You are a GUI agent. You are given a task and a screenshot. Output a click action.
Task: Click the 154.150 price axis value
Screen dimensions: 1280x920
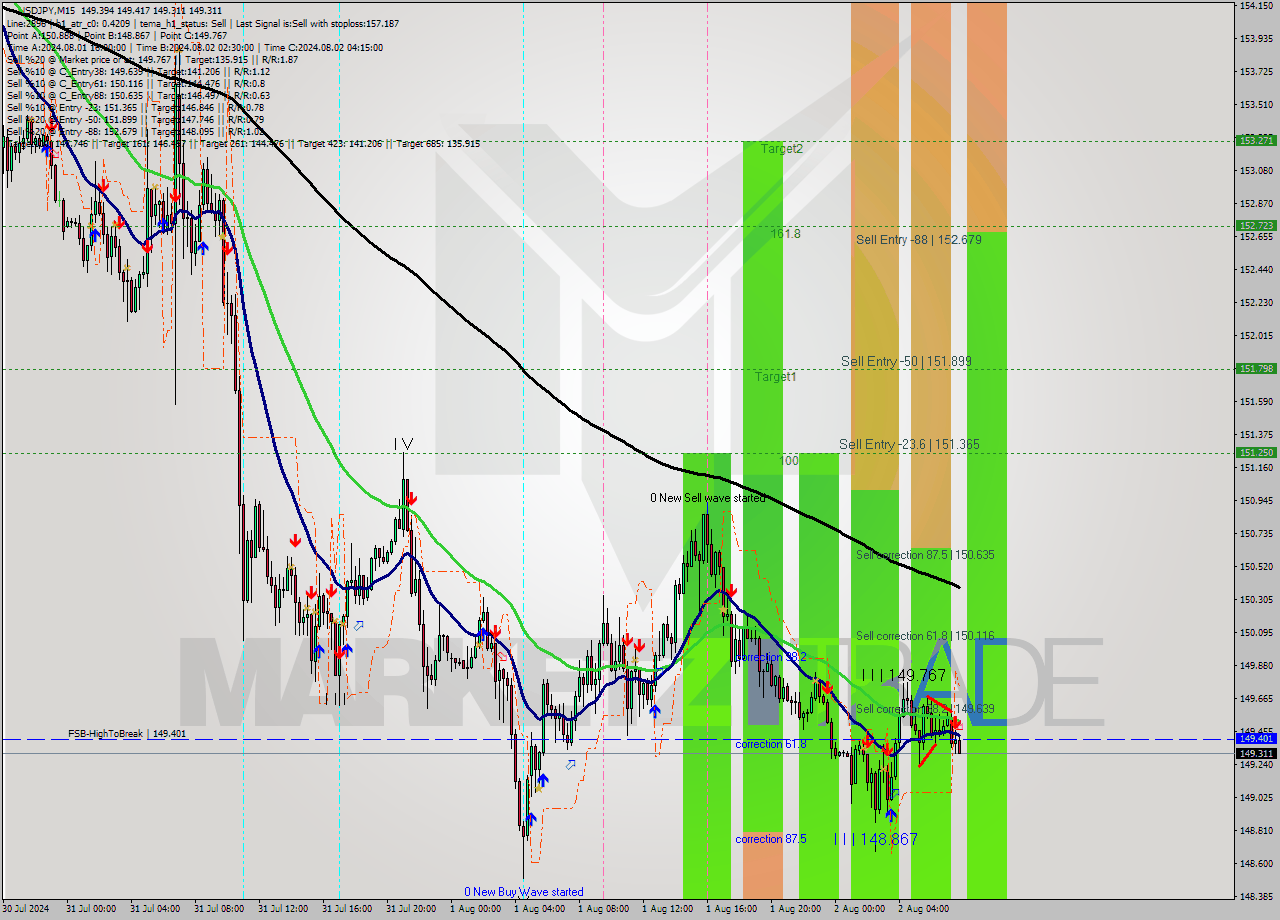tap(1256, 6)
